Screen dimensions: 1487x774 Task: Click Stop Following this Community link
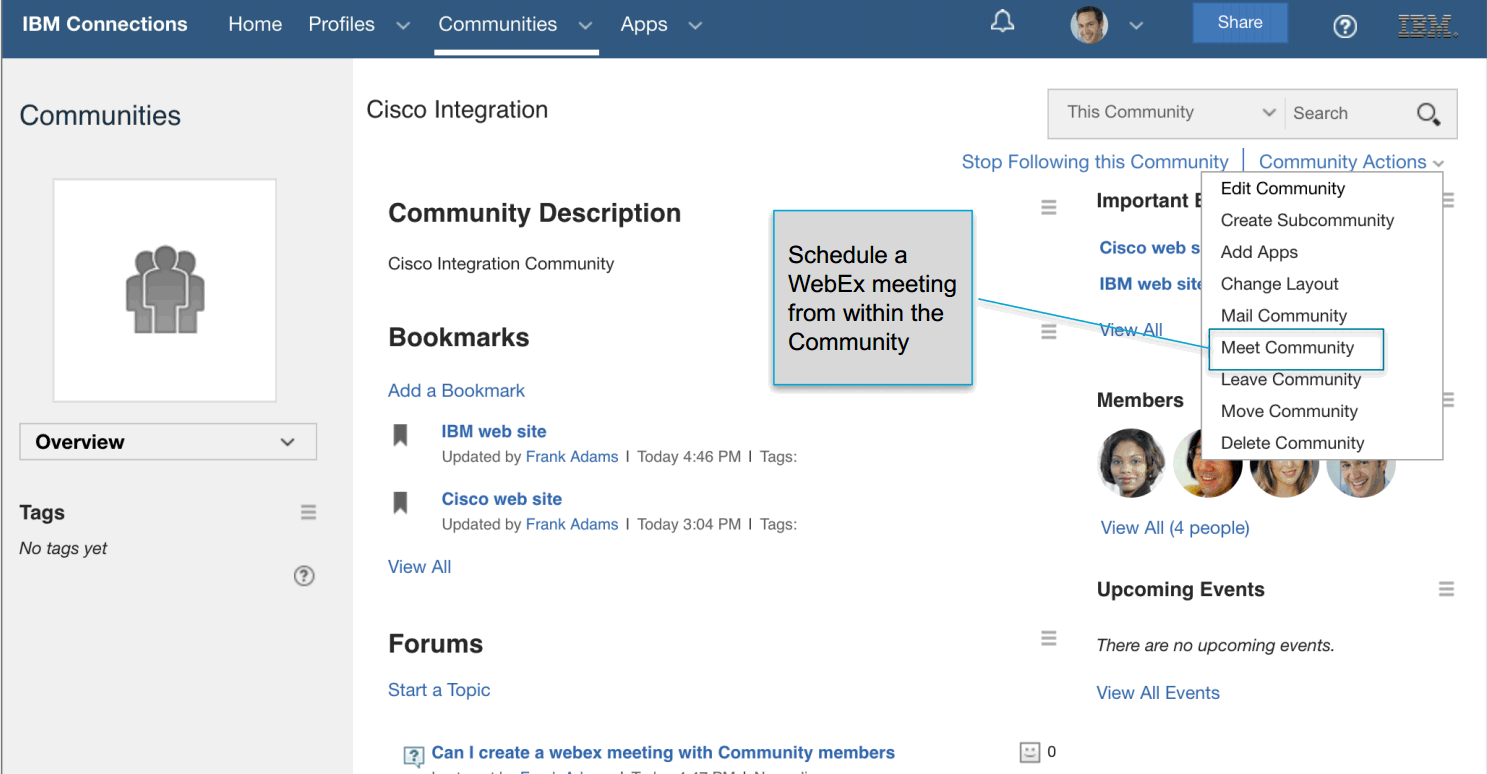pyautogui.click(x=1095, y=162)
